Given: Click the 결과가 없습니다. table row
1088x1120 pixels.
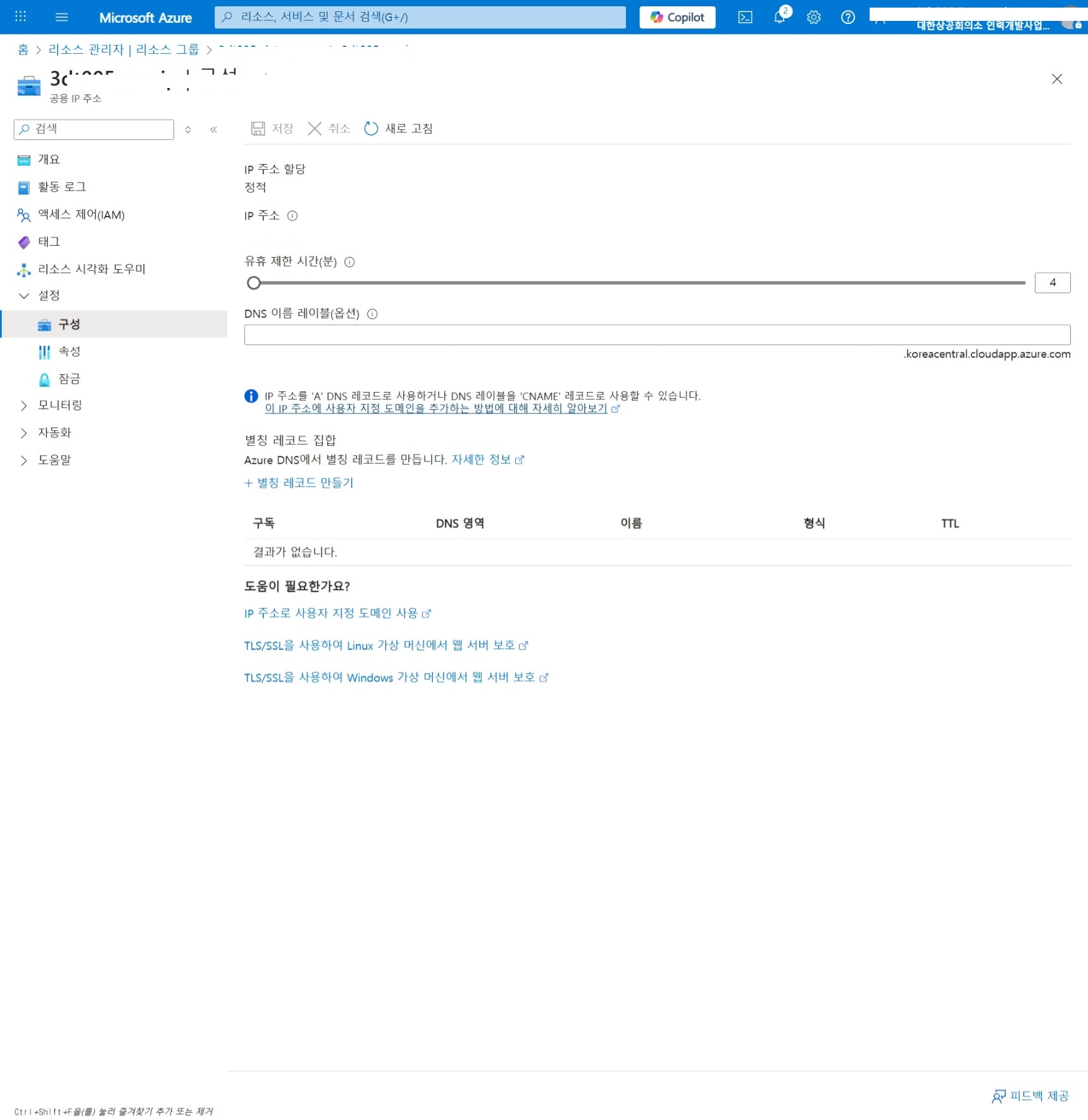Looking at the screenshot, I should click(657, 552).
